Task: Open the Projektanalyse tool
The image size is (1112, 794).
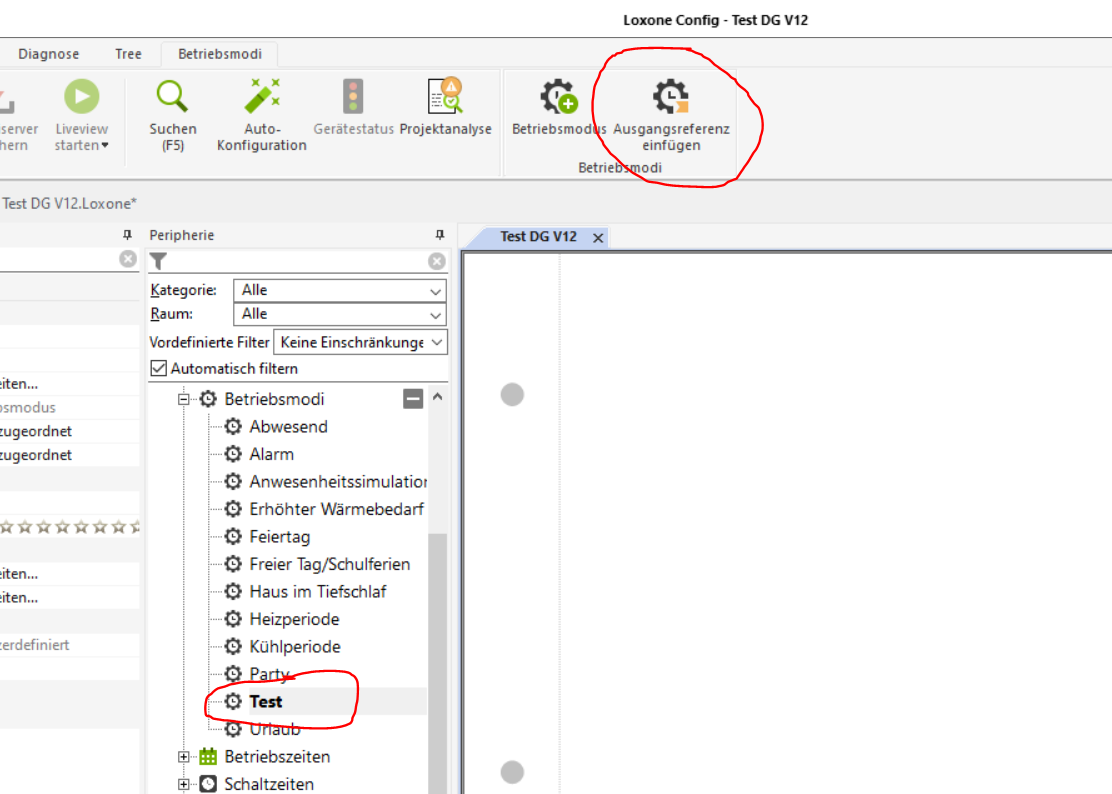Action: (445, 97)
